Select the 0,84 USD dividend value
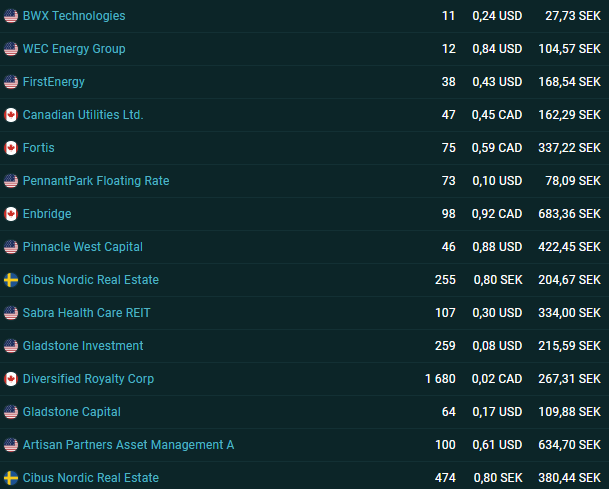 (x=497, y=49)
